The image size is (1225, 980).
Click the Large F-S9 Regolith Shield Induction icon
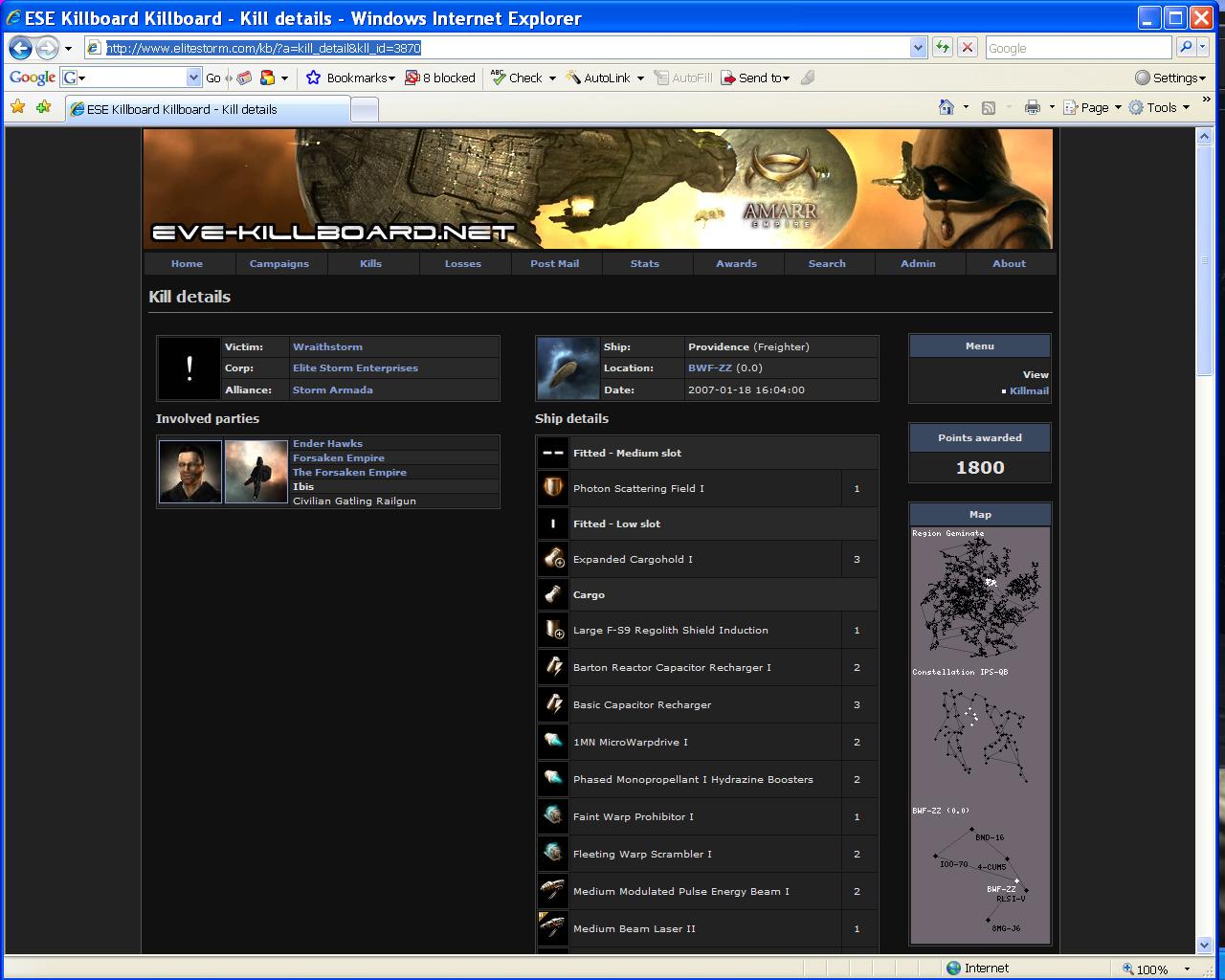click(553, 630)
